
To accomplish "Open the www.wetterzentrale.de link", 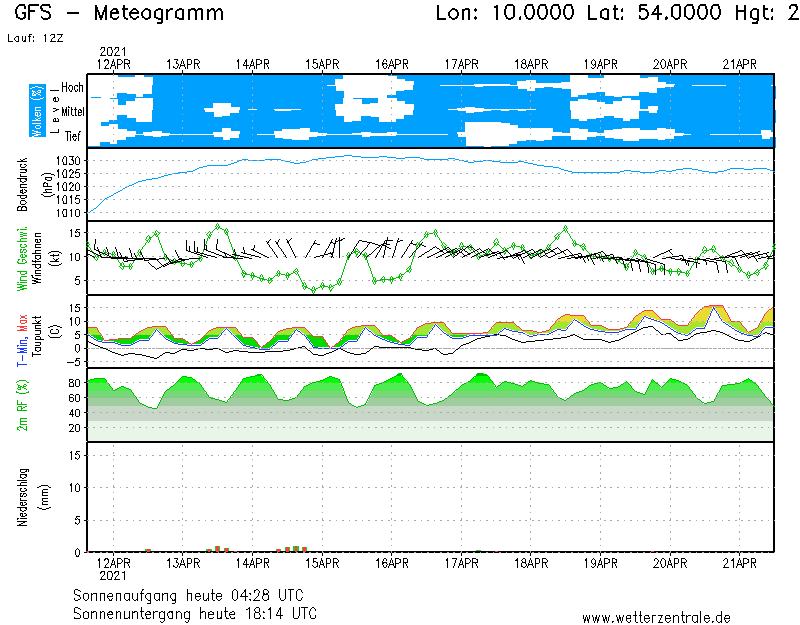I will pyautogui.click(x=656, y=618).
